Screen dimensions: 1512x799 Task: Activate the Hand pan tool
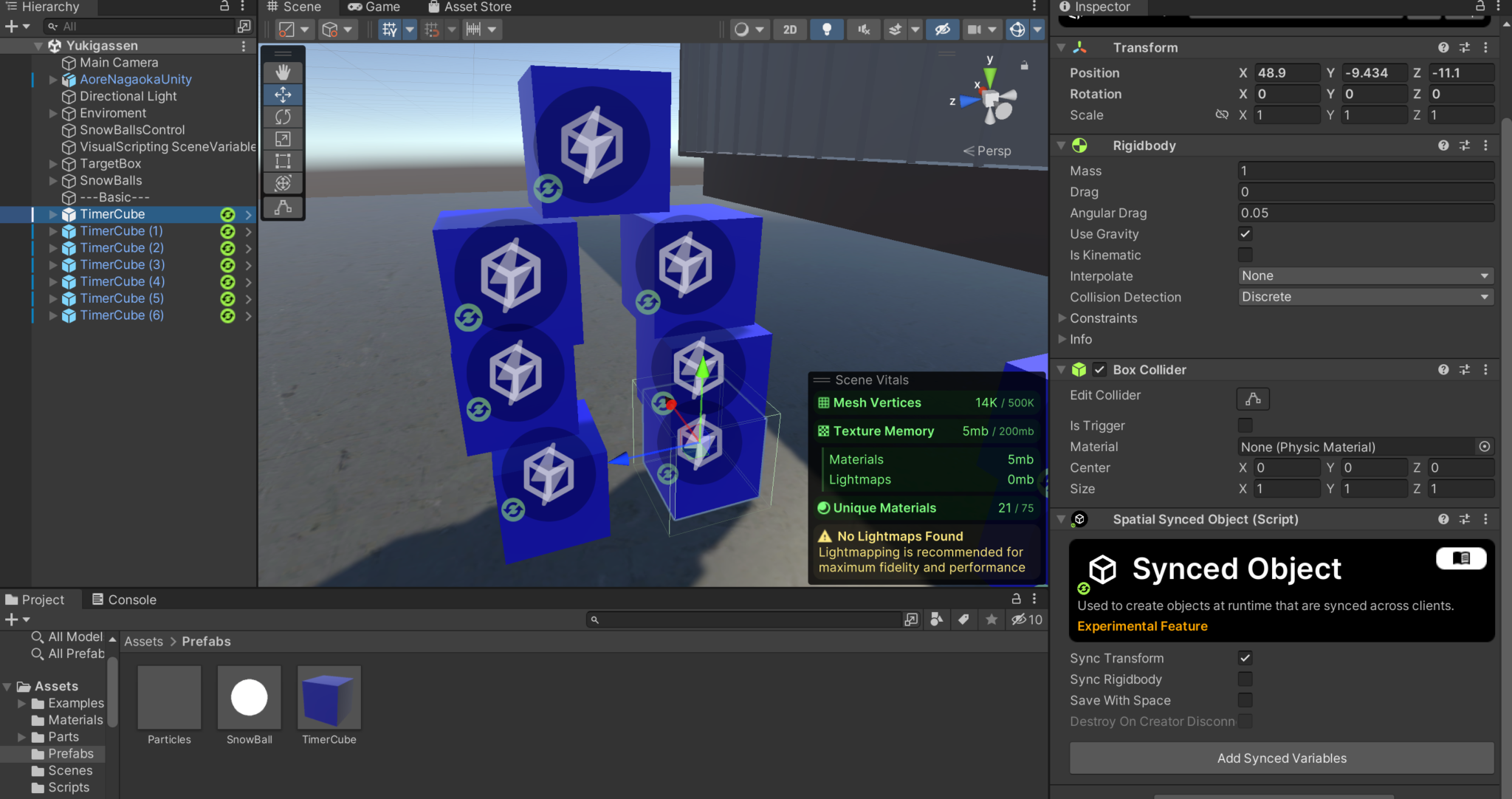coord(283,72)
